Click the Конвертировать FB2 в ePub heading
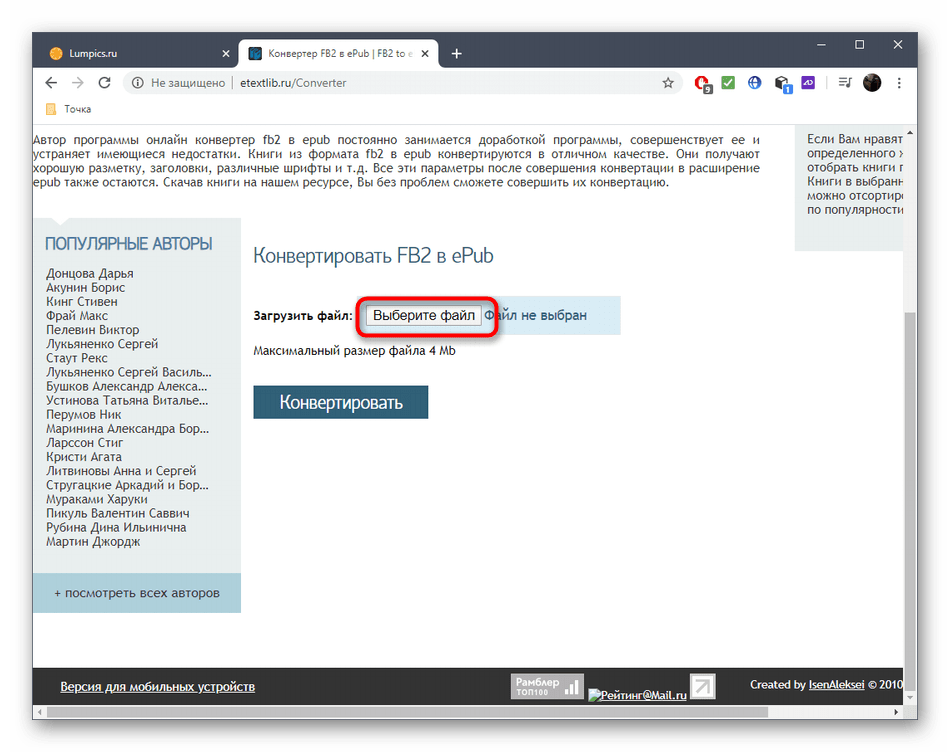Screen dimensions: 950x752 (x=373, y=256)
